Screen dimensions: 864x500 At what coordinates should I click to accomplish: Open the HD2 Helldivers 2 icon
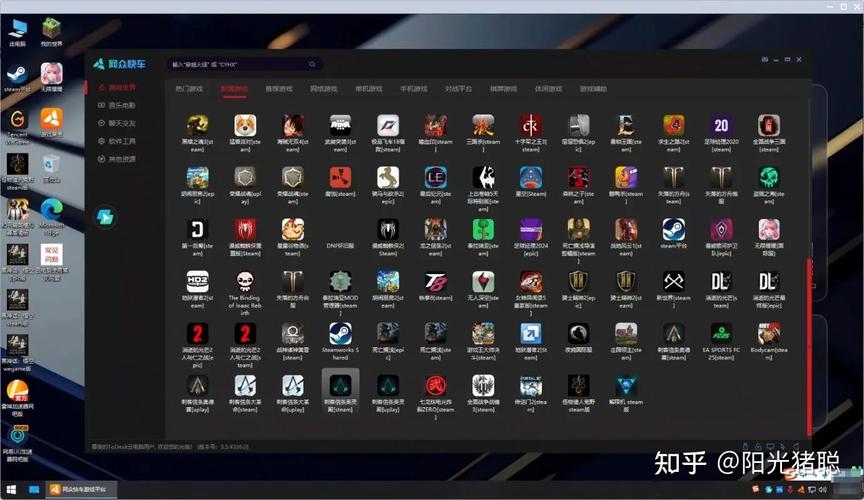(197, 281)
